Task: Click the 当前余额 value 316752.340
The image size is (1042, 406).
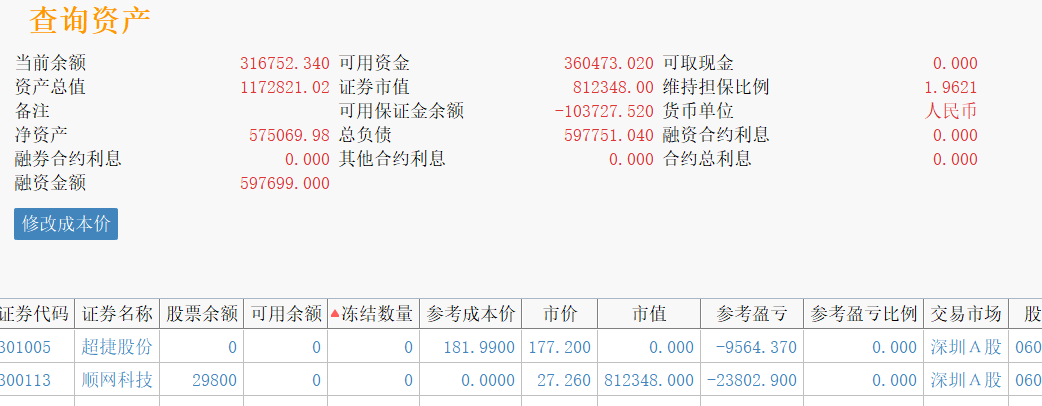Action: (x=284, y=64)
